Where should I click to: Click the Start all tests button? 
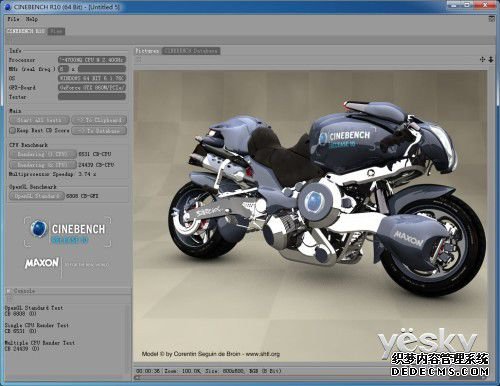click(x=39, y=120)
